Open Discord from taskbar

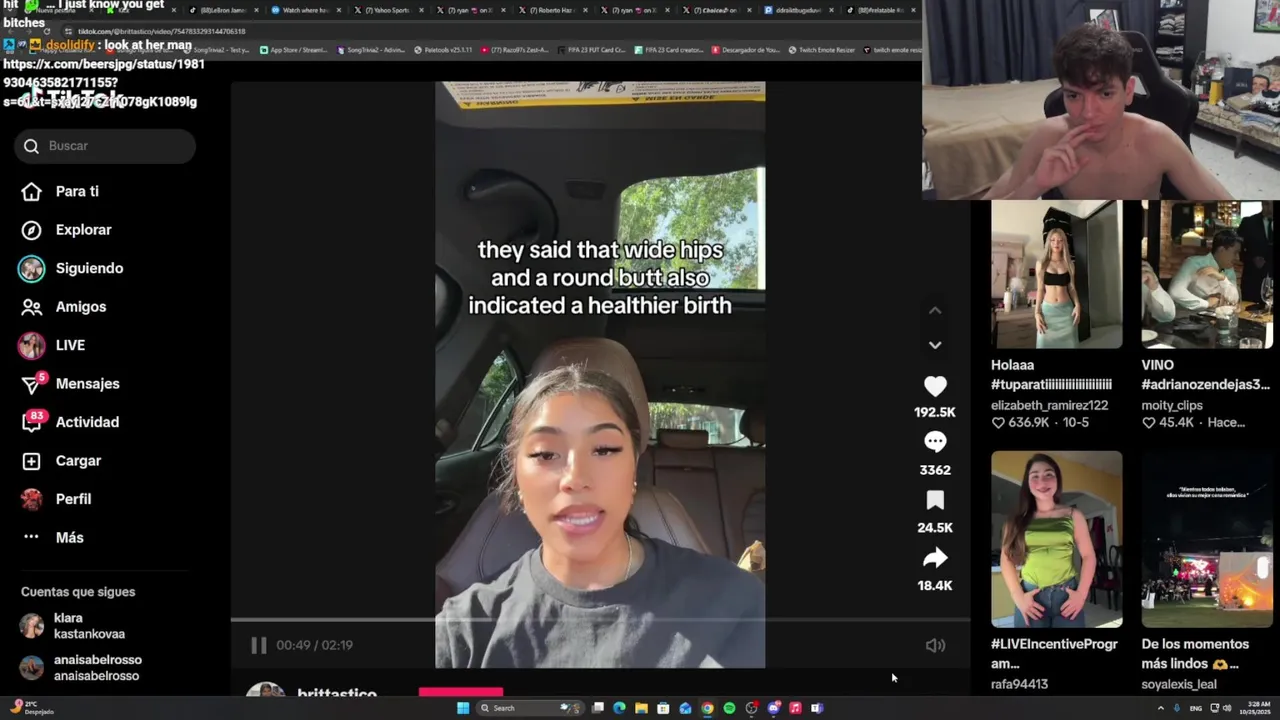773,708
